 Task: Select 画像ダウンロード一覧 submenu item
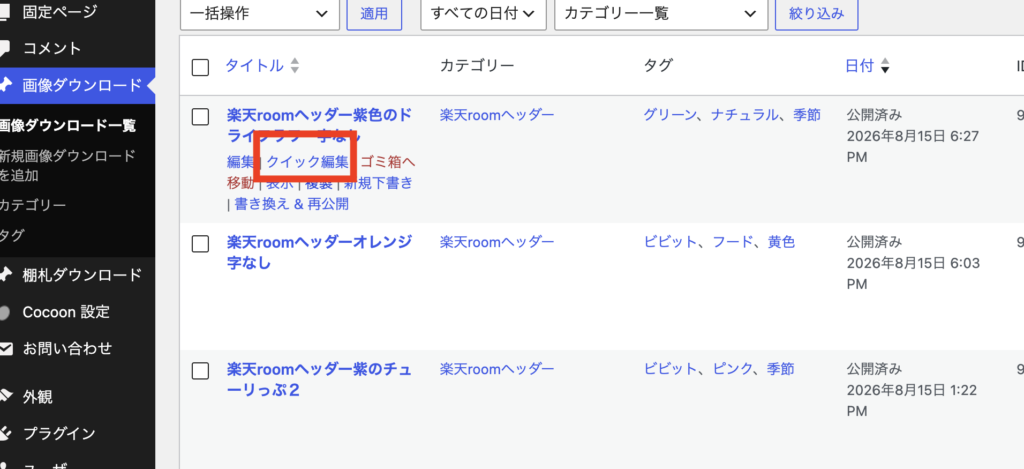(x=67, y=125)
